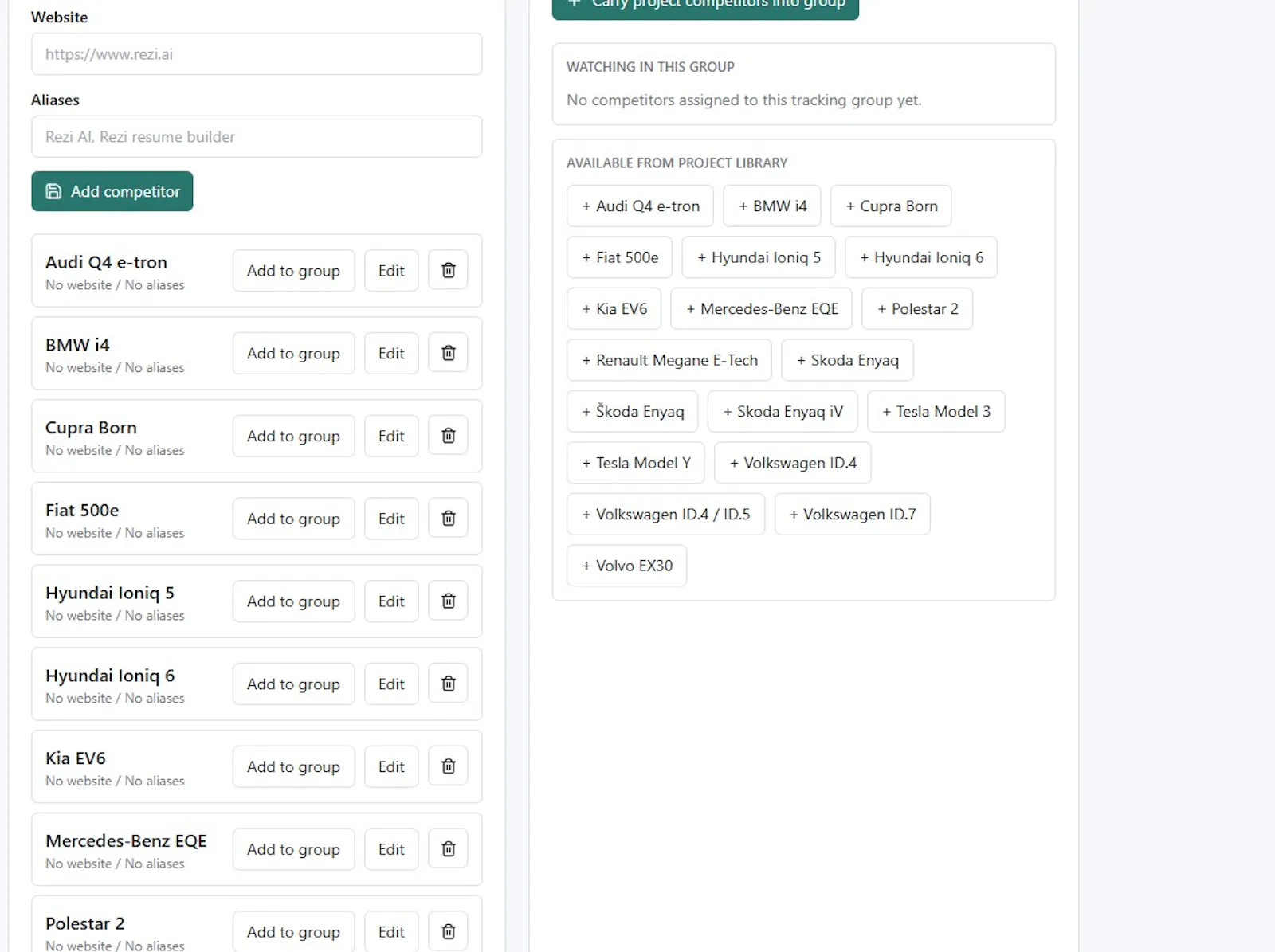The image size is (1275, 952).
Task: Choose + Fiat 500e from project library
Action: pyautogui.click(x=619, y=257)
